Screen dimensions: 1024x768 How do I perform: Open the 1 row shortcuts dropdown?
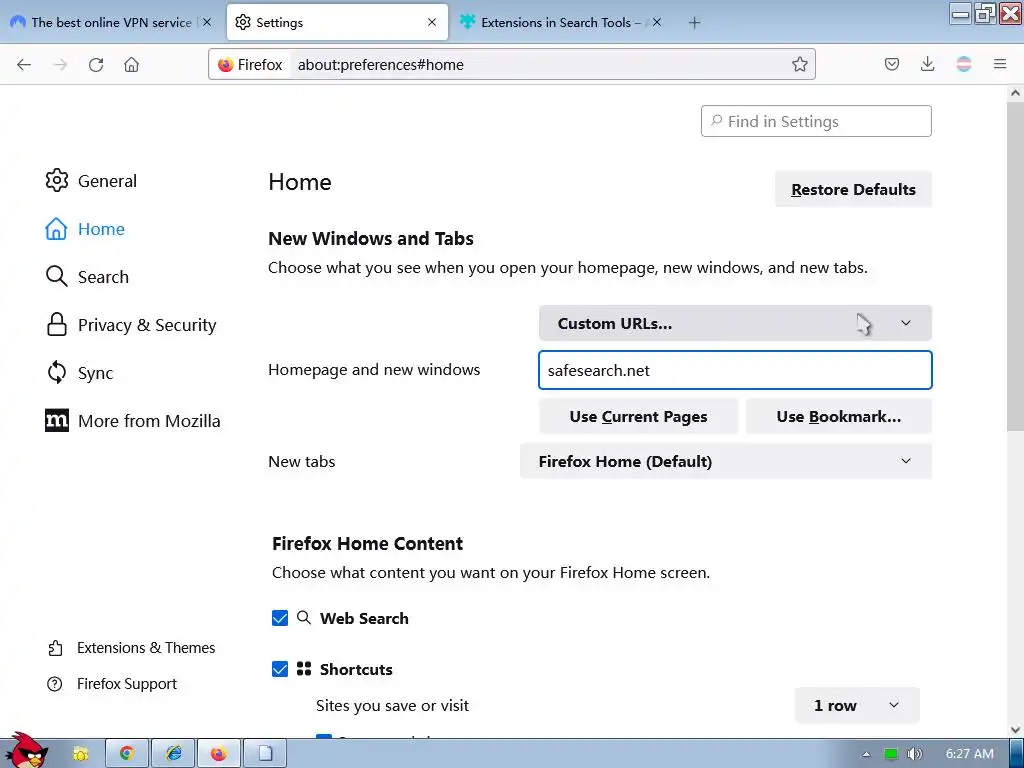coord(857,705)
